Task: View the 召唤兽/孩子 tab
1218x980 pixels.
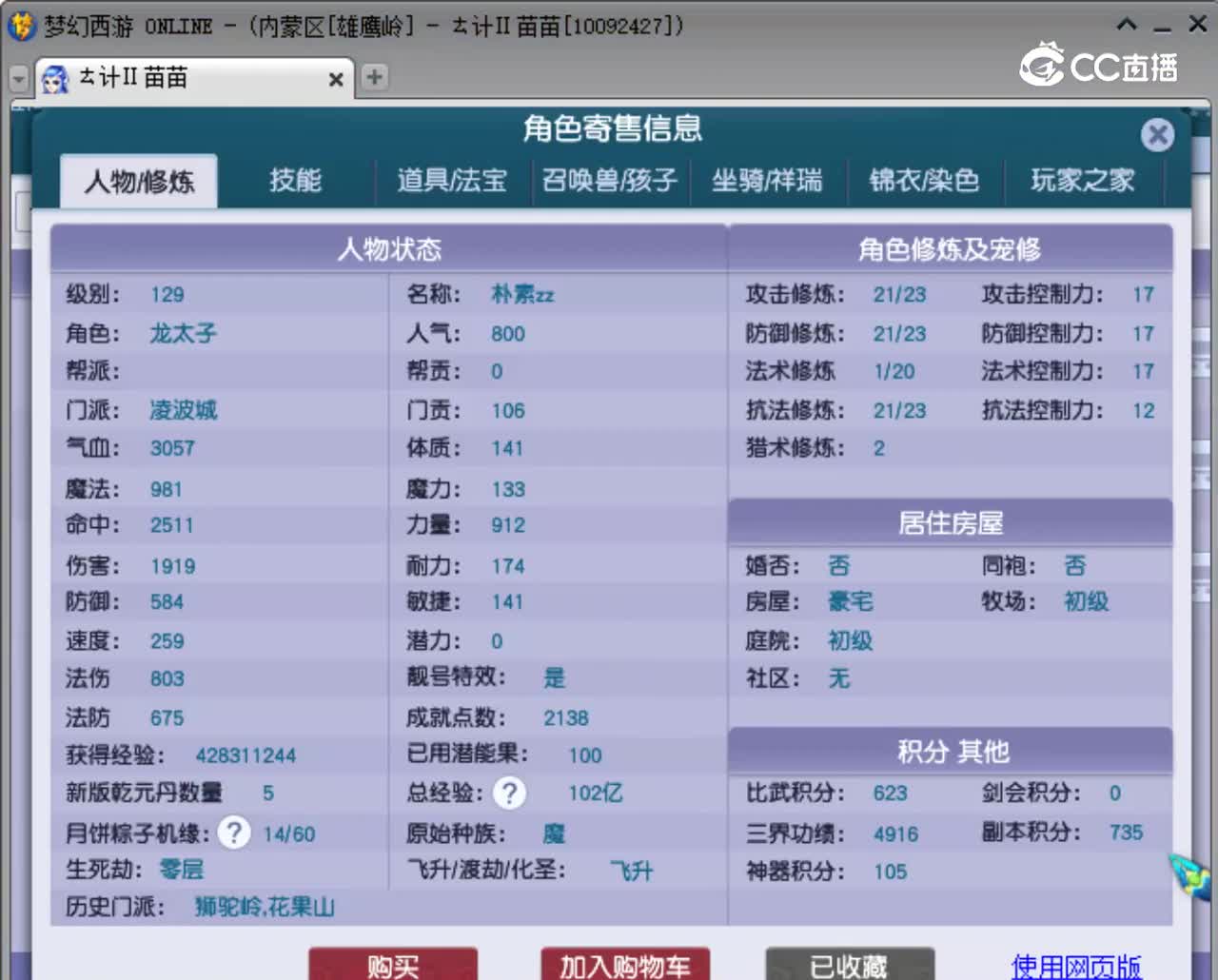Action: (610, 180)
